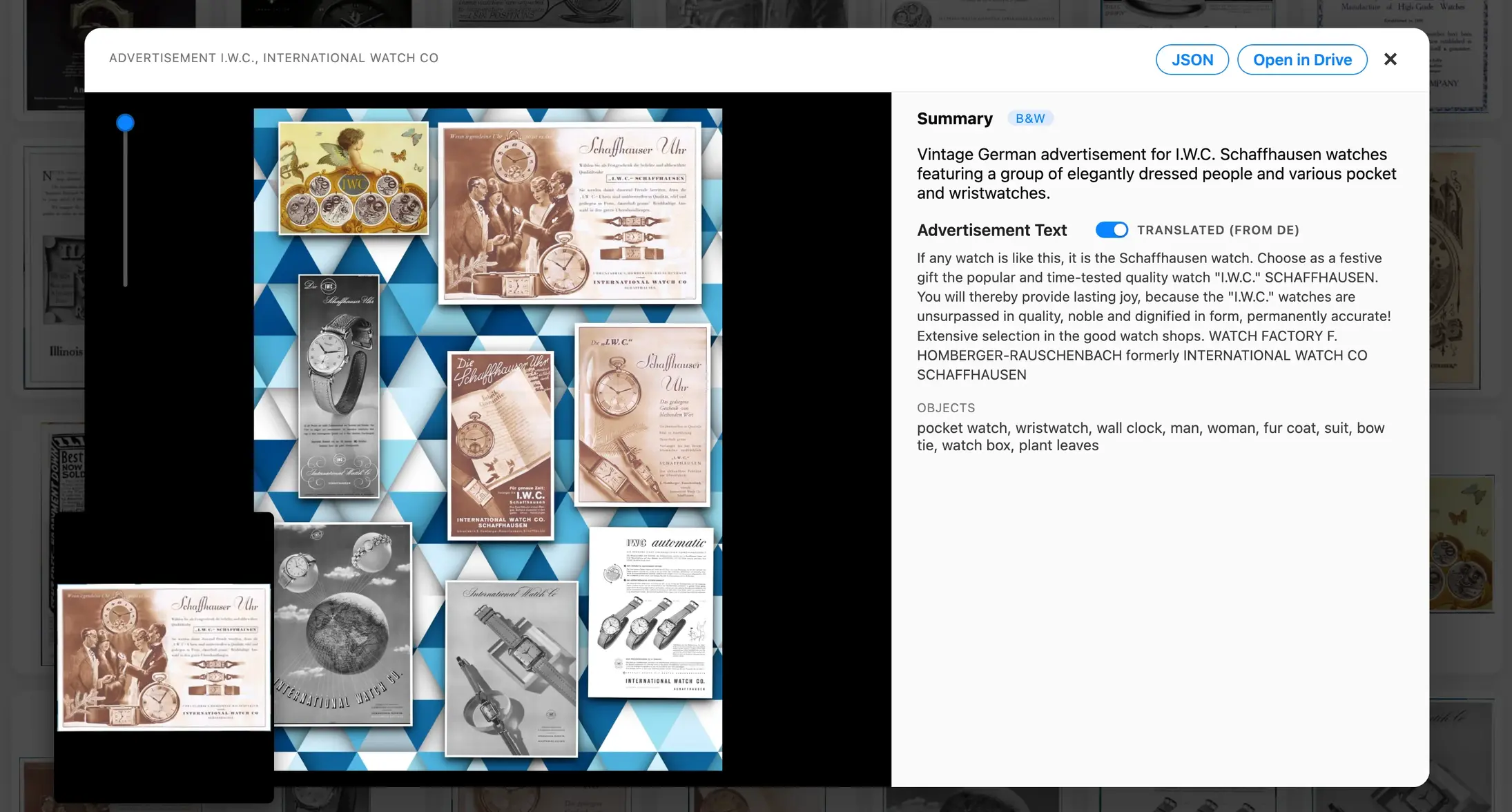
Task: Click the cherub IWC ad in collage
Action: [353, 178]
